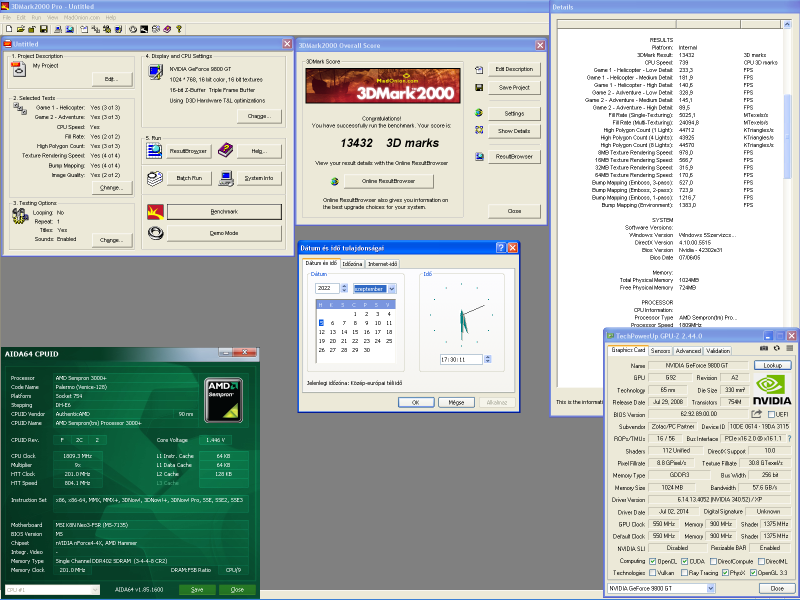
Task: Click the open-folder icon in 3DMark toolbar
Action: 21,29
